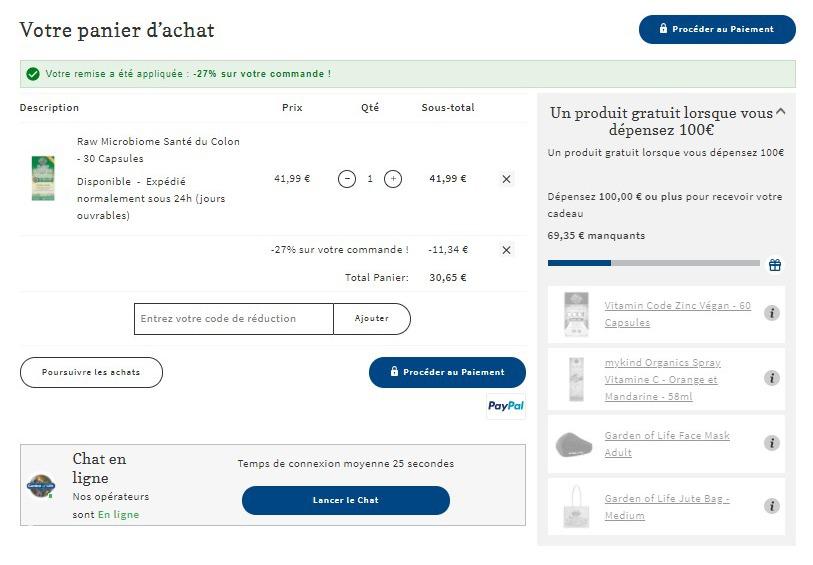Collapse the free product panel chevron
Viewport: 813px width, 565px height.
coord(781,111)
